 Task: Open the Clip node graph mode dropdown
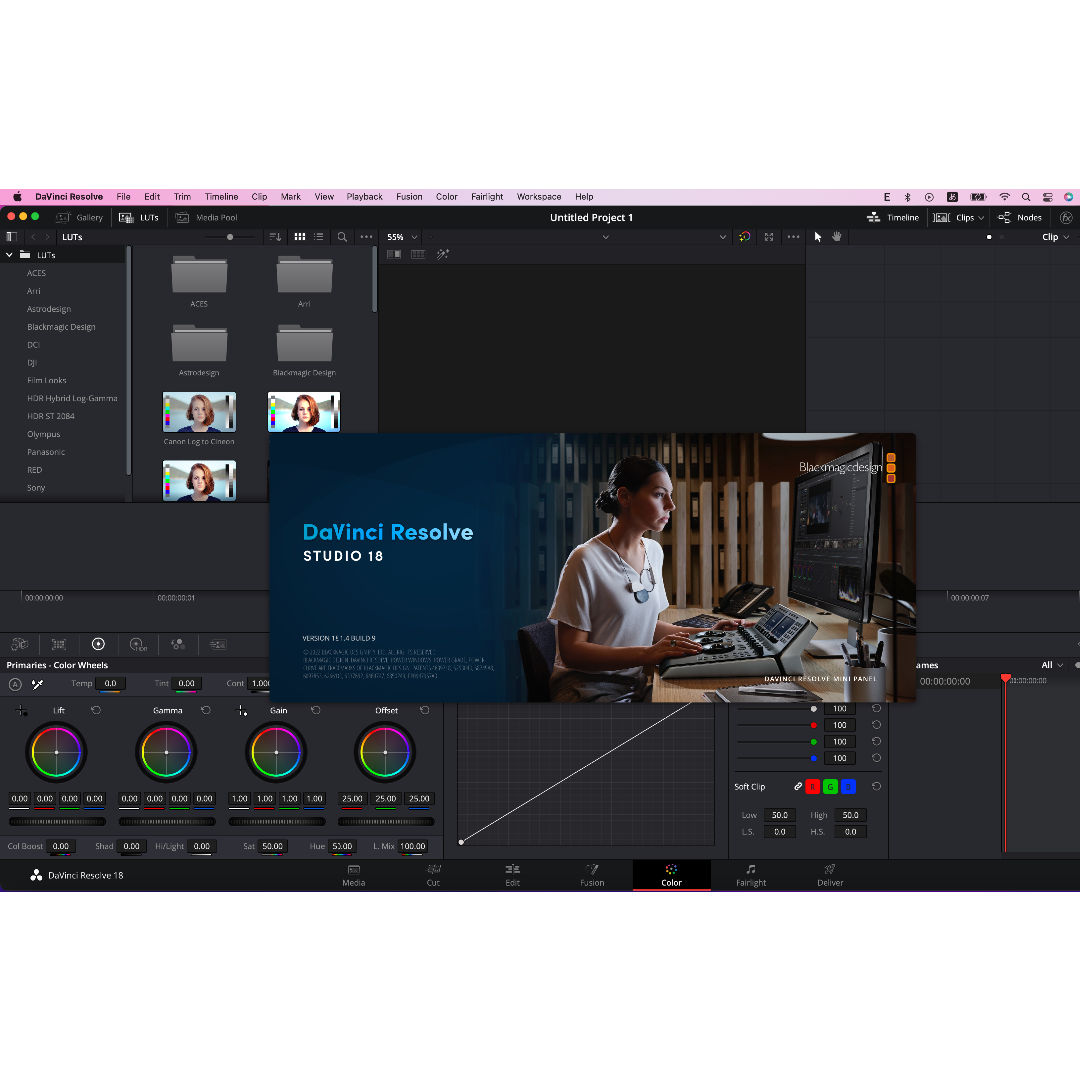(1056, 237)
